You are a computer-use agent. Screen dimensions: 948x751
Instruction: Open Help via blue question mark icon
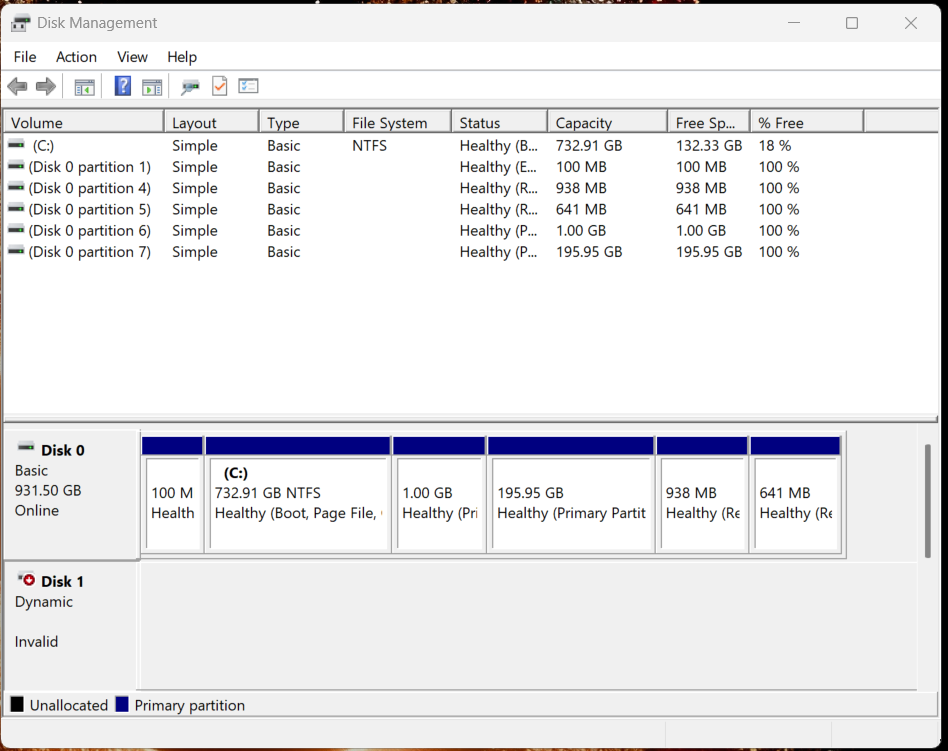(x=122, y=87)
